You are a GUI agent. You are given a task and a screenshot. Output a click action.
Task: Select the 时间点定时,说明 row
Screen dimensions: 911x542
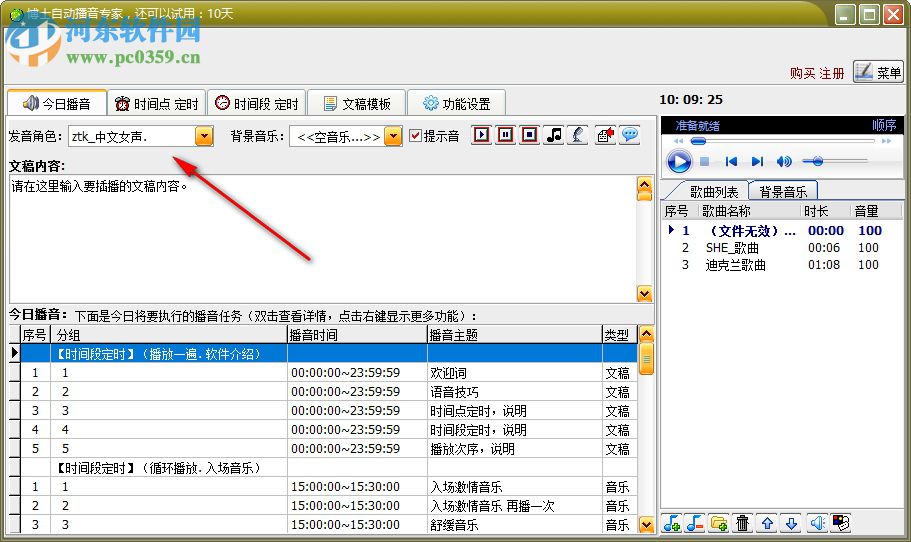(x=329, y=411)
